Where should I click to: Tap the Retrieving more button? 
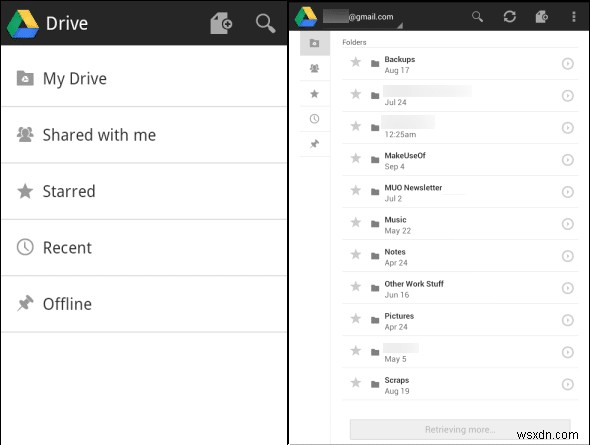(460, 429)
